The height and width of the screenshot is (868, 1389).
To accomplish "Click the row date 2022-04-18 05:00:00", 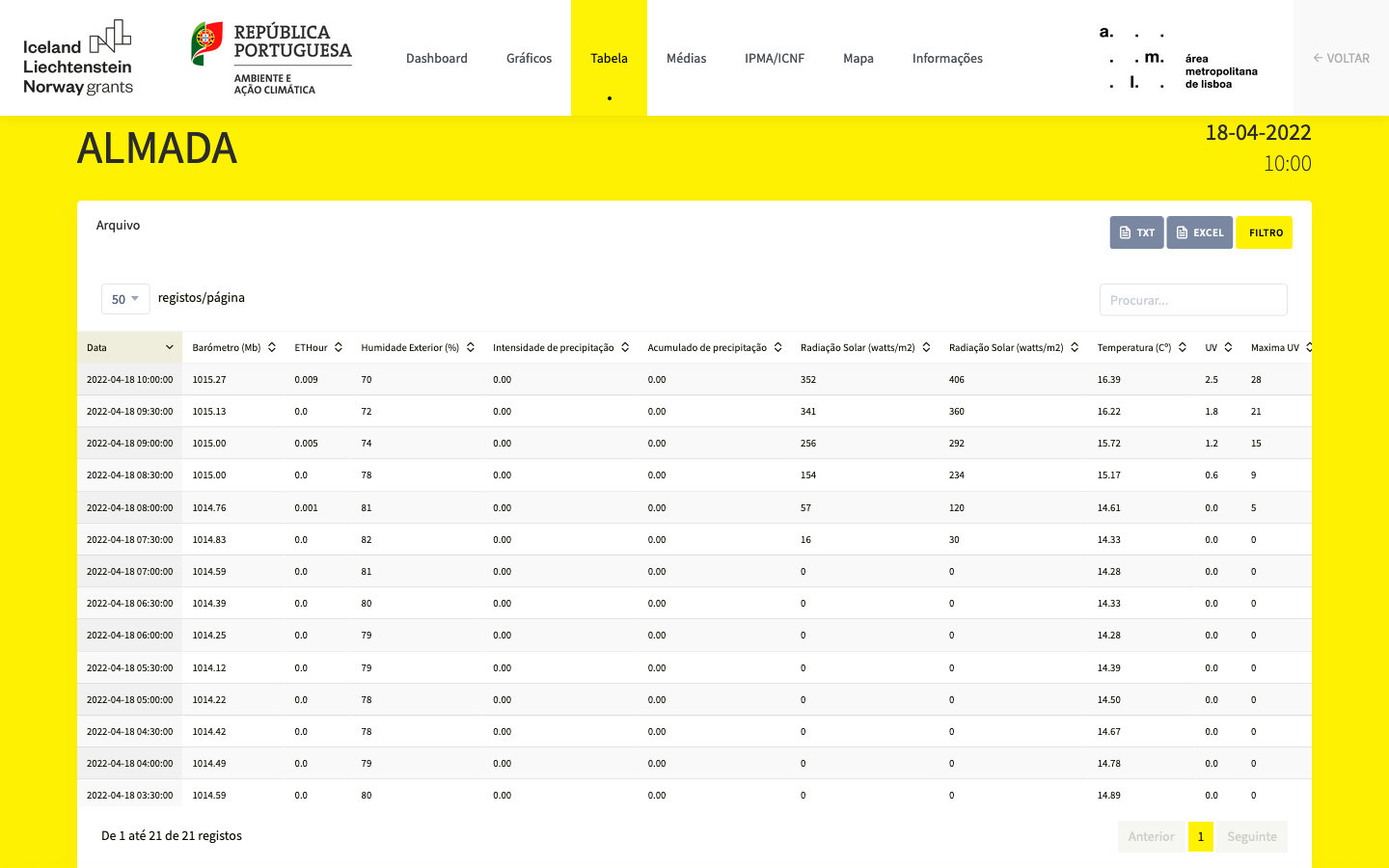I will [130, 699].
